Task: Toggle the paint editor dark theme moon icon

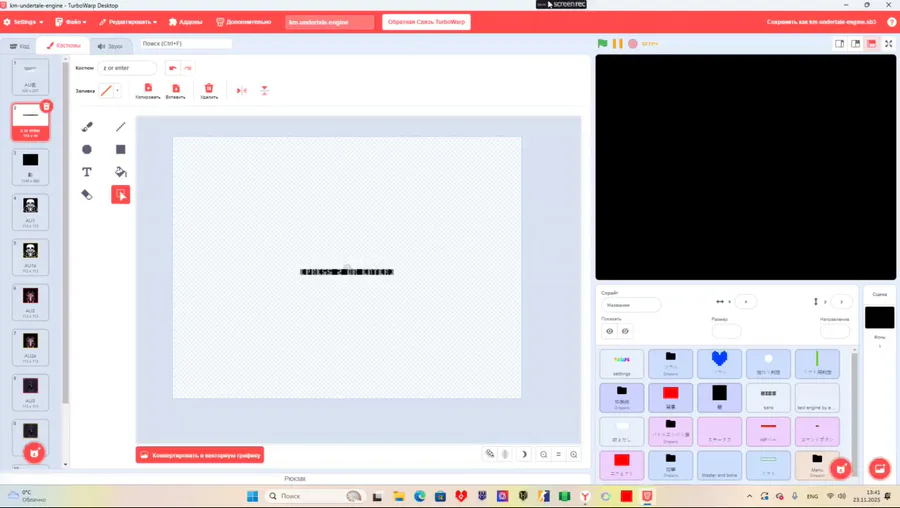Action: [x=523, y=455]
